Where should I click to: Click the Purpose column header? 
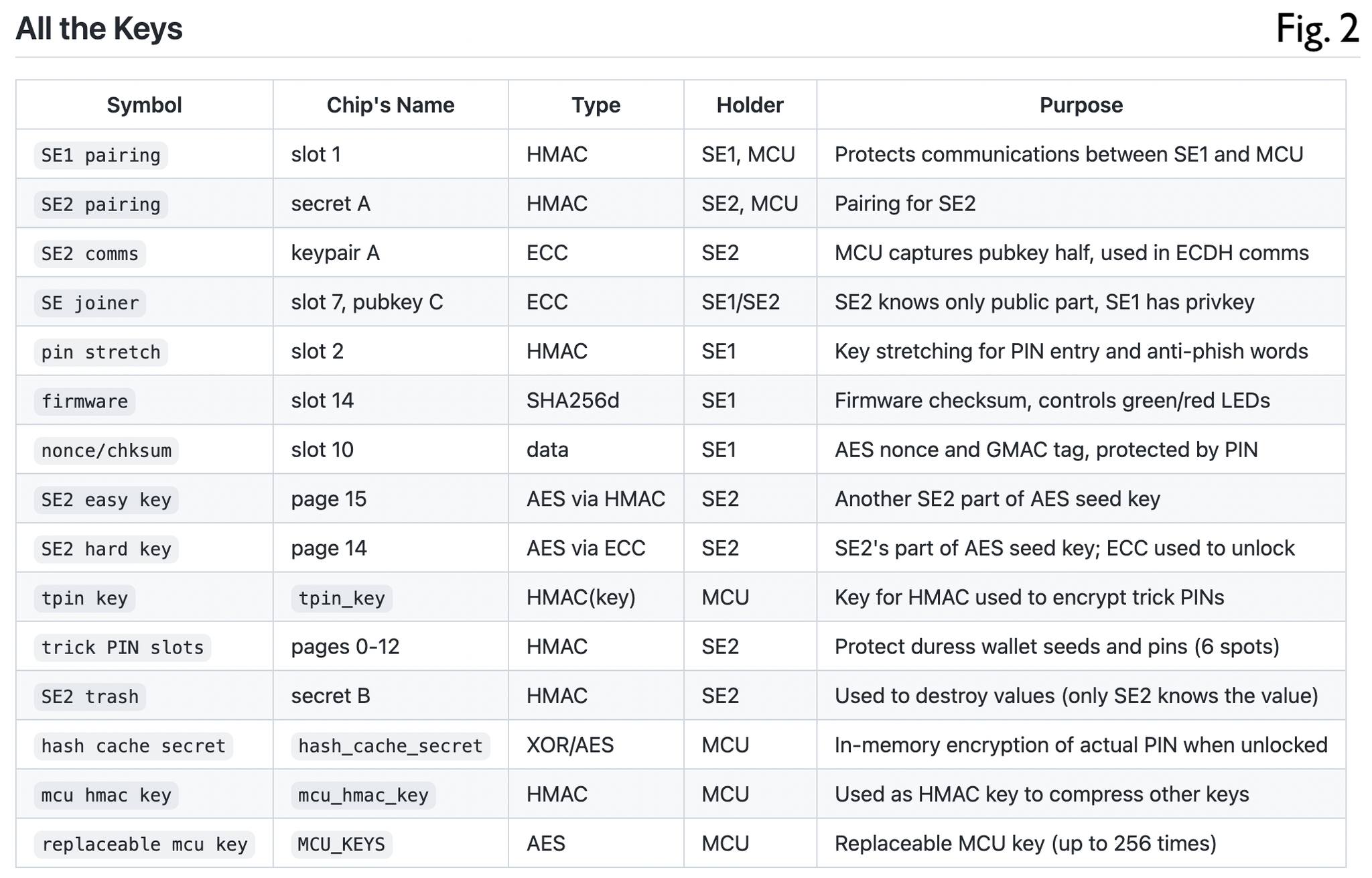[x=1080, y=105]
